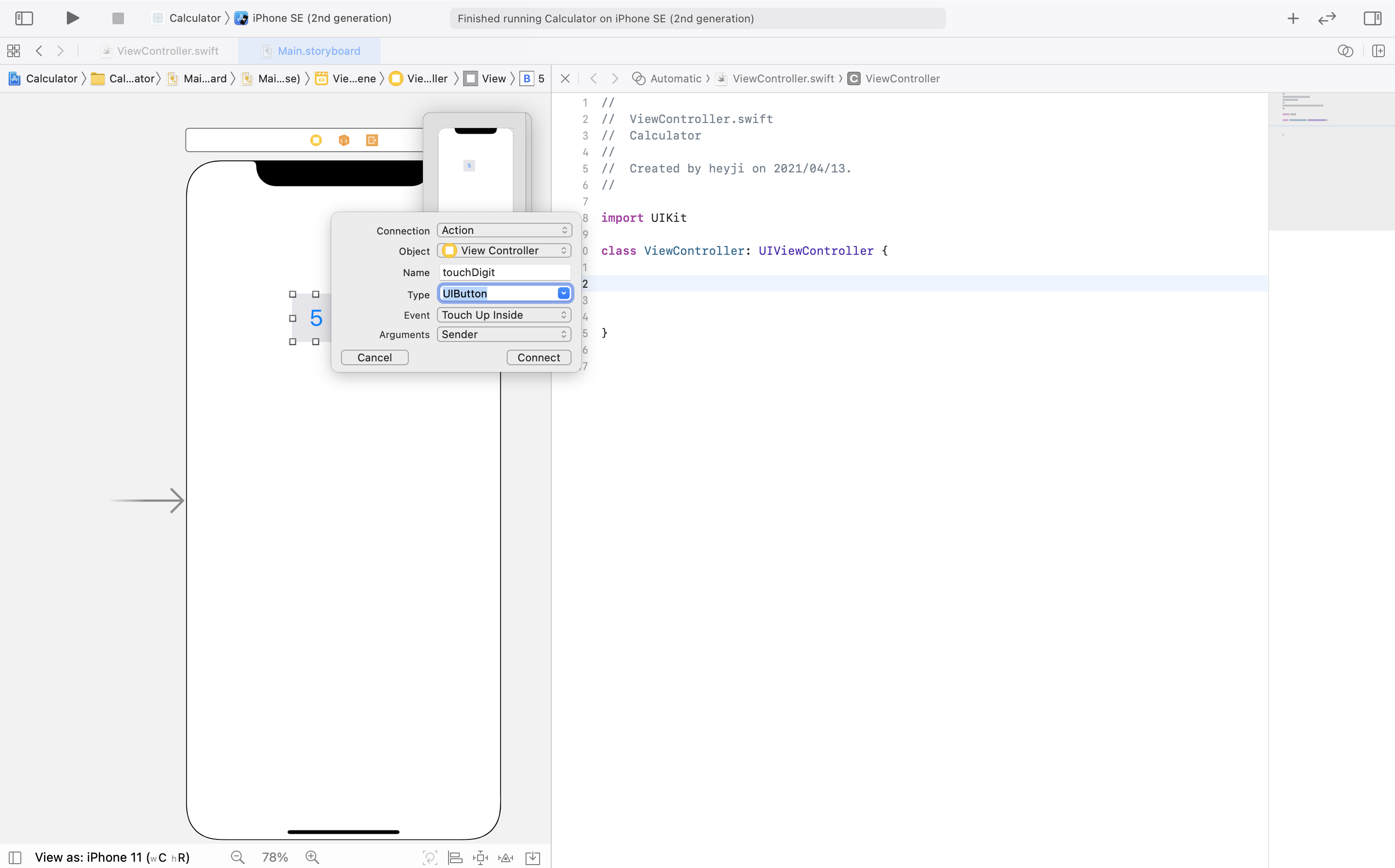Click the Run play button

tap(72, 18)
